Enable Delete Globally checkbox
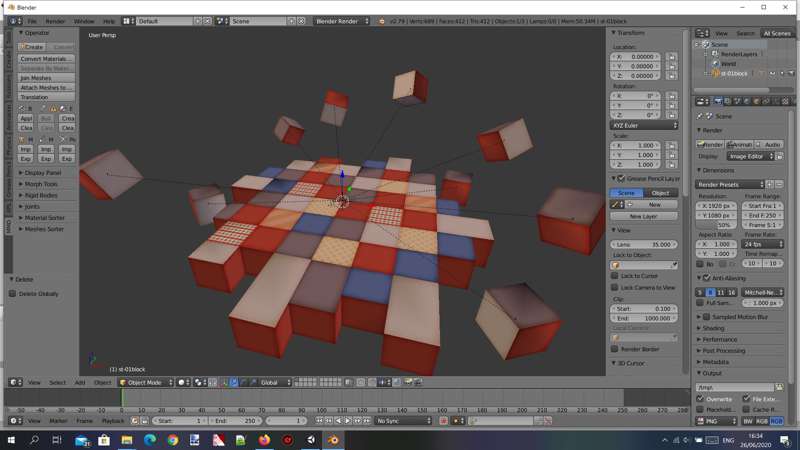Image resolution: width=800 pixels, height=450 pixels. 13,294
